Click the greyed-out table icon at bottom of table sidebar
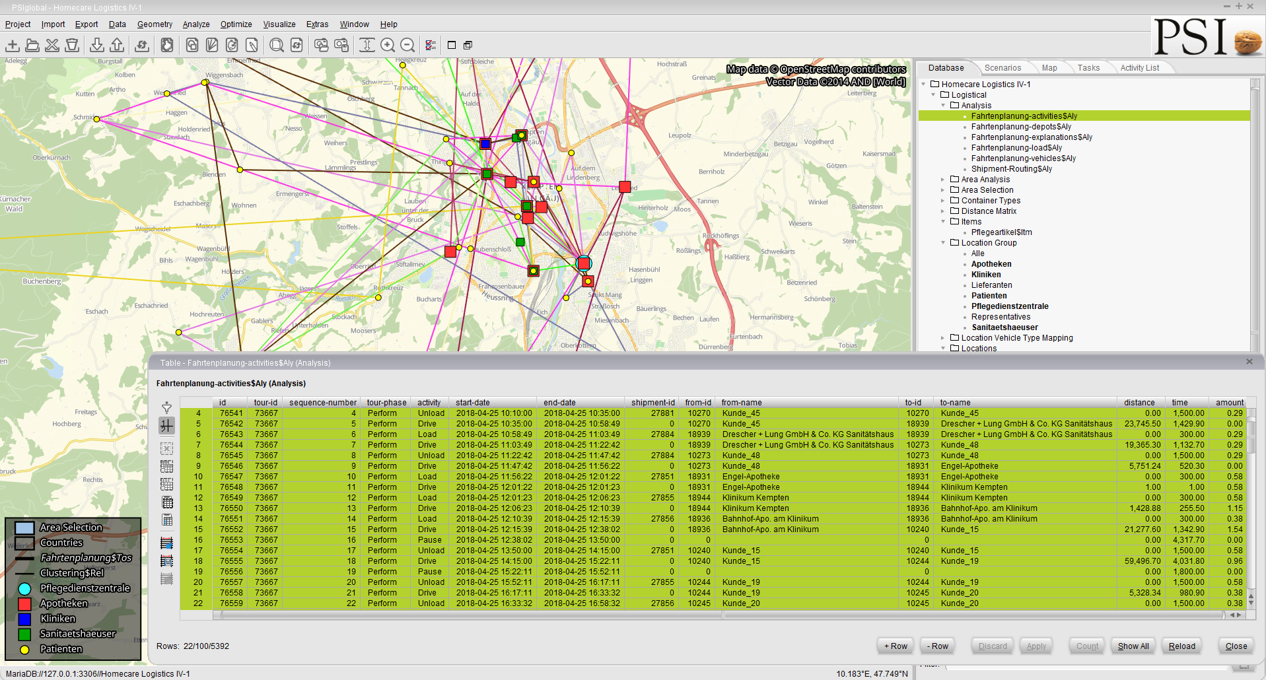 point(167,579)
